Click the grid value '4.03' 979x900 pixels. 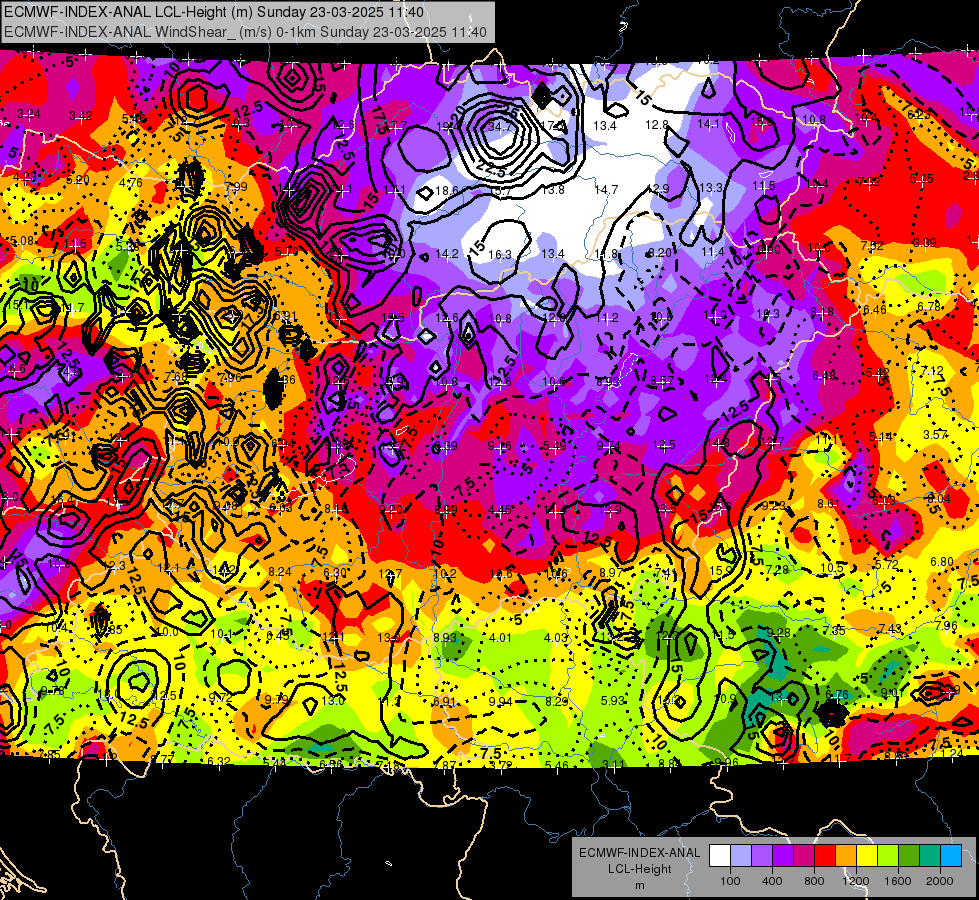click(556, 638)
